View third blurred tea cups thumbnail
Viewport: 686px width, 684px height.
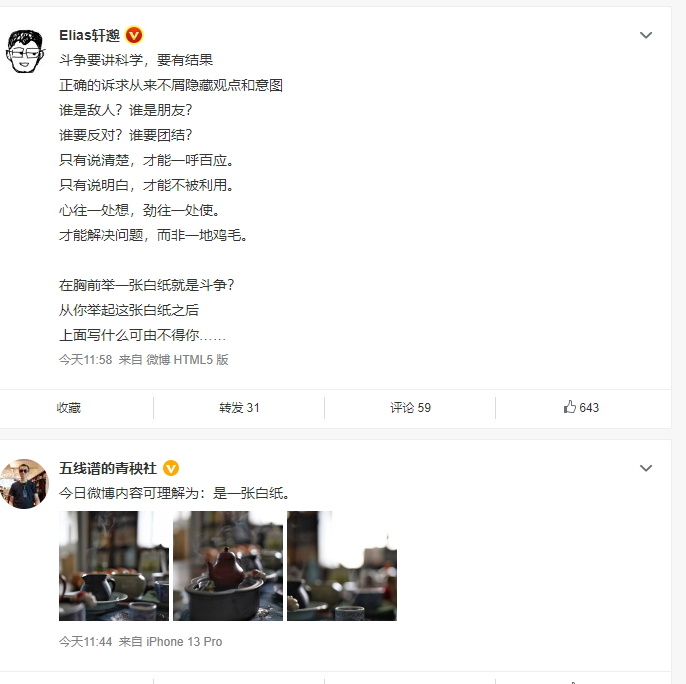tap(342, 566)
